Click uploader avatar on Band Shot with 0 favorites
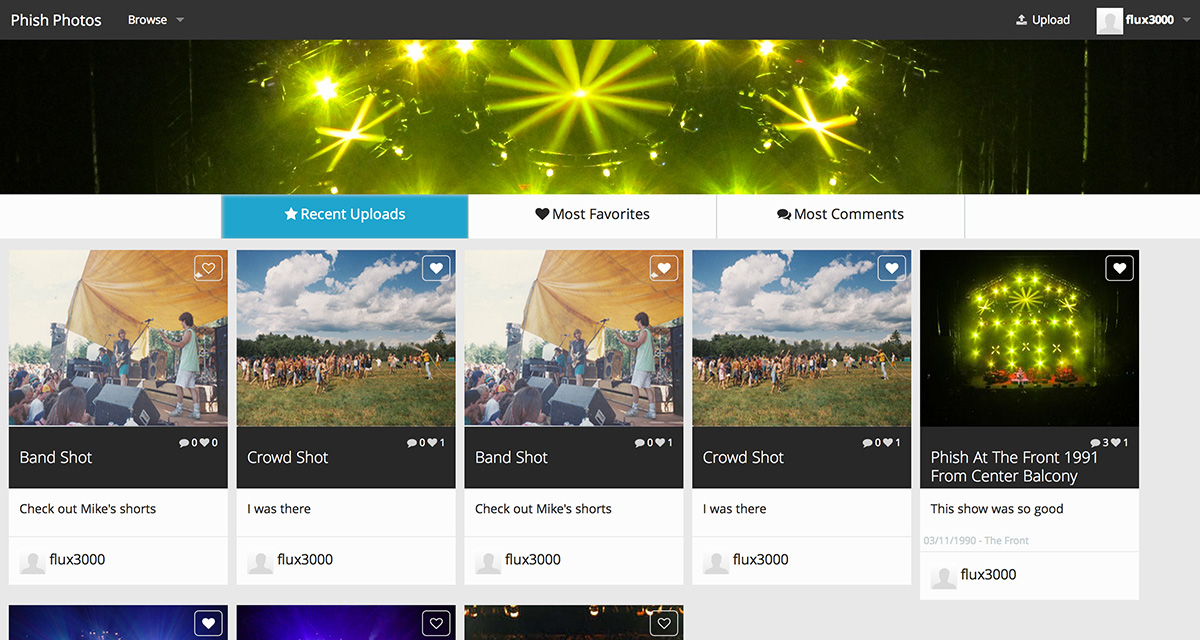Image resolution: width=1200 pixels, height=640 pixels. pyautogui.click(x=32, y=560)
